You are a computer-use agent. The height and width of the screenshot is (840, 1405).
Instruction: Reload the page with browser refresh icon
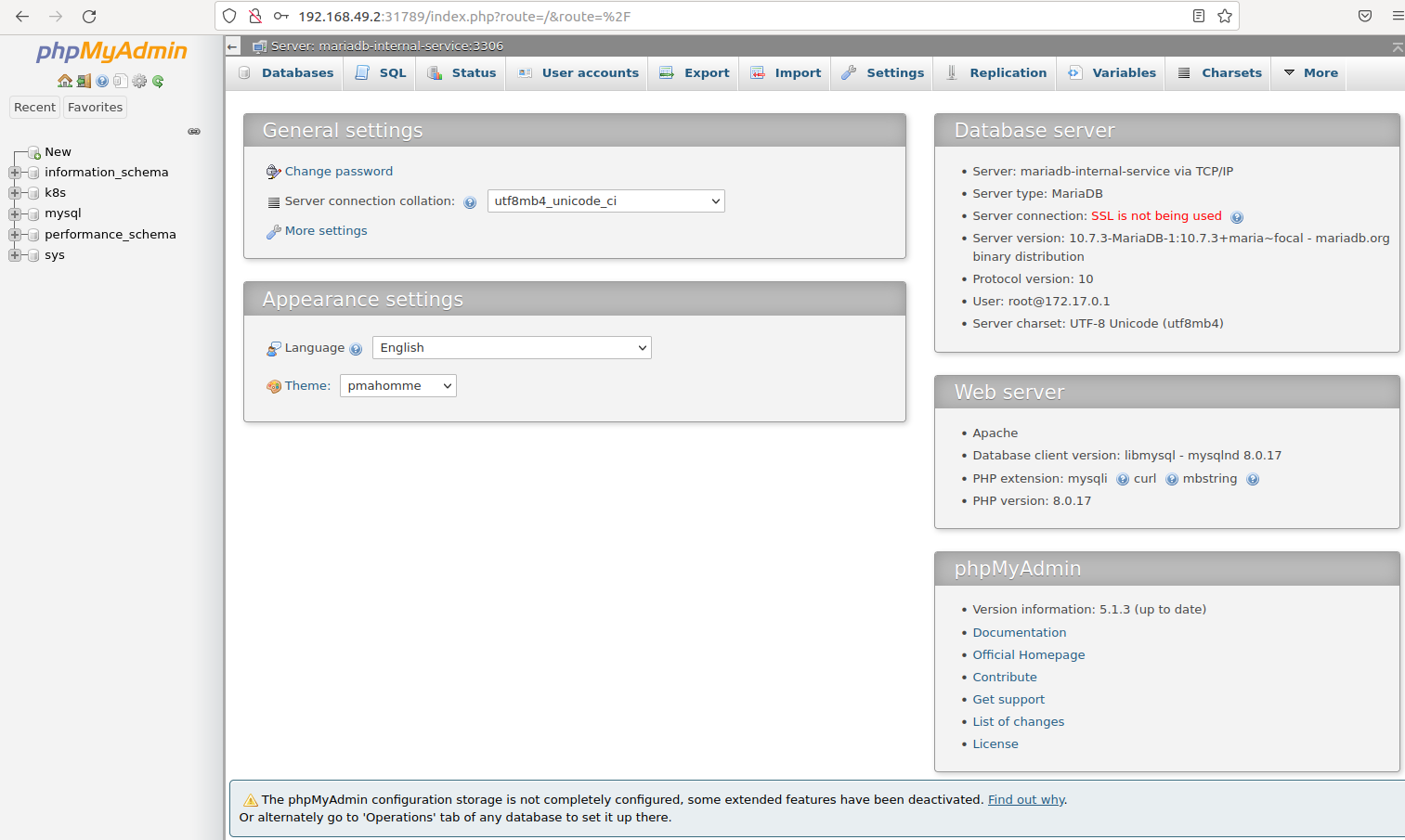(x=89, y=17)
